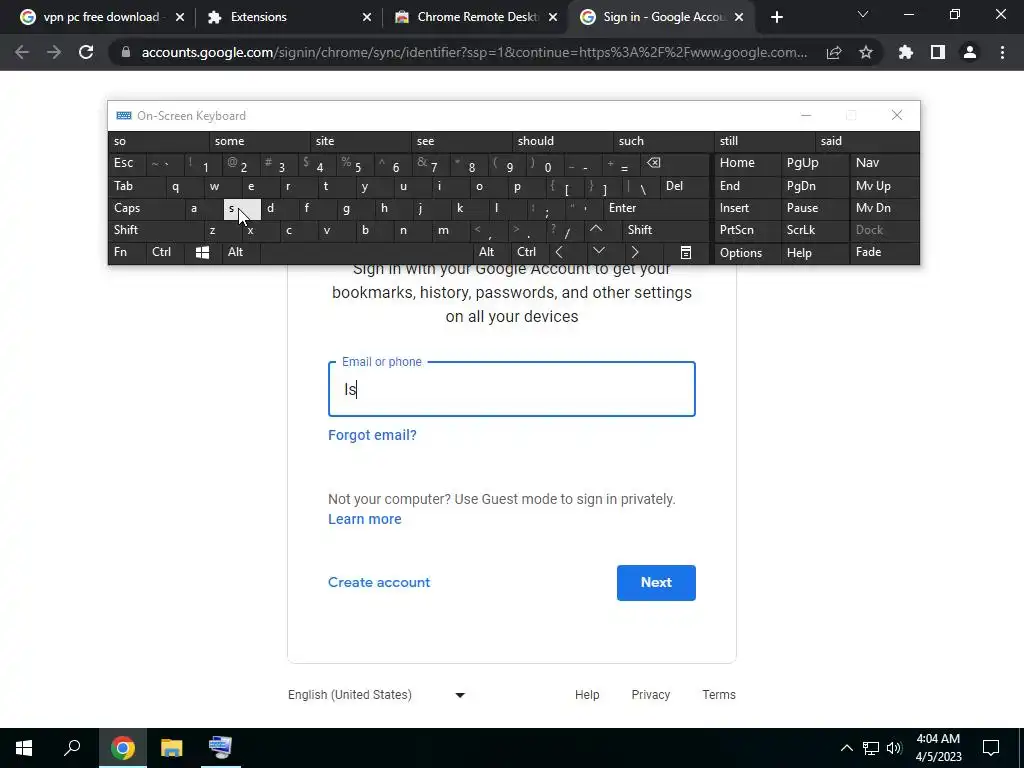Toggle right Shift key on On-Screen Keyboard
The width and height of the screenshot is (1024, 768).
coord(665,230)
